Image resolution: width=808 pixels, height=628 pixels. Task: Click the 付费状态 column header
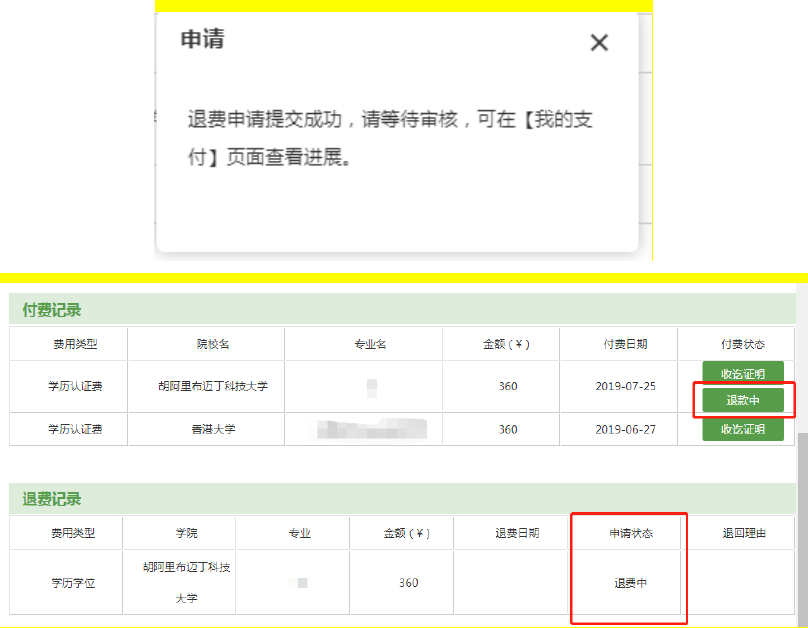tap(742, 344)
